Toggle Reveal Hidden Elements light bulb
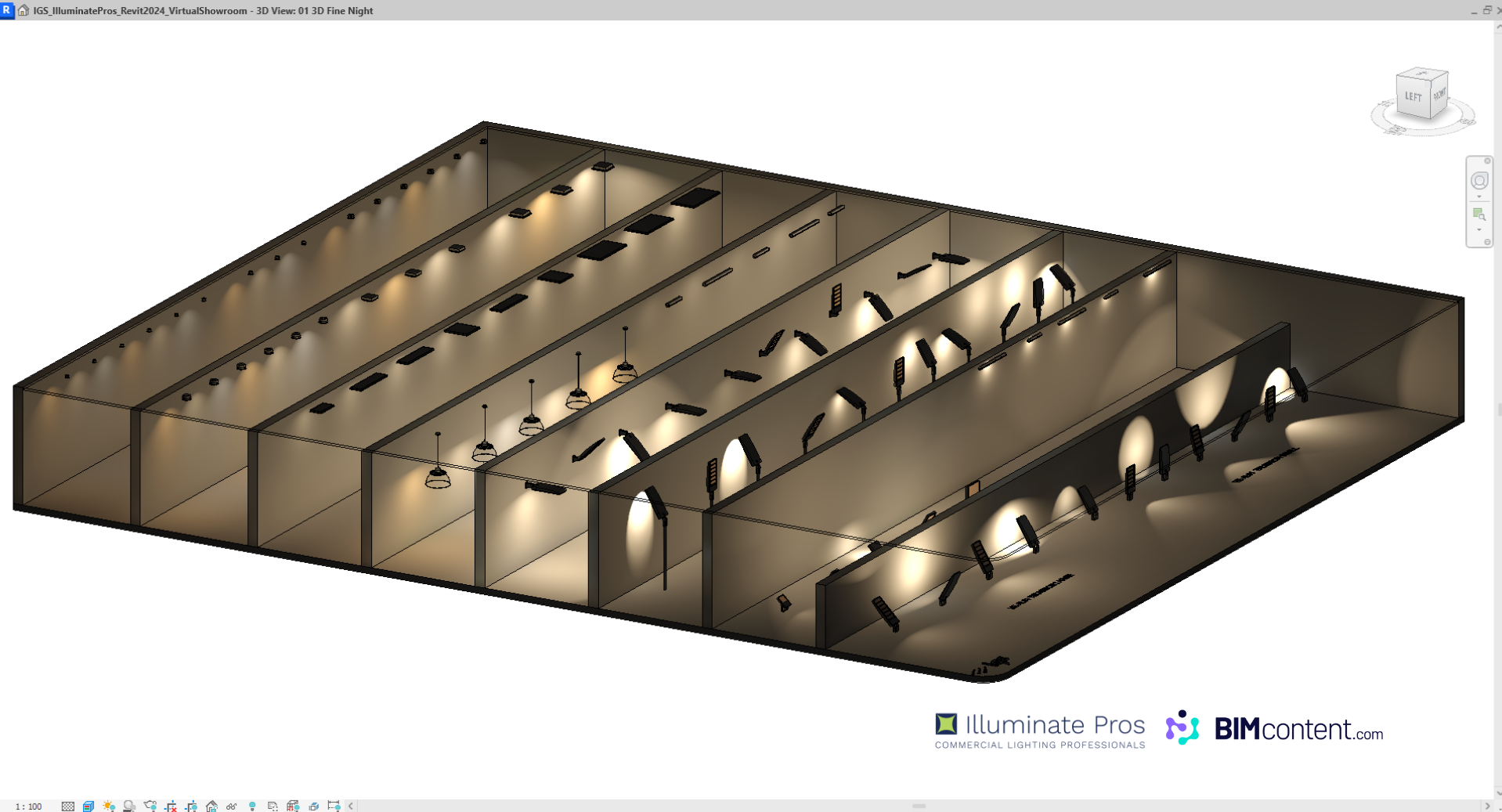The height and width of the screenshot is (812, 1502). point(252,806)
